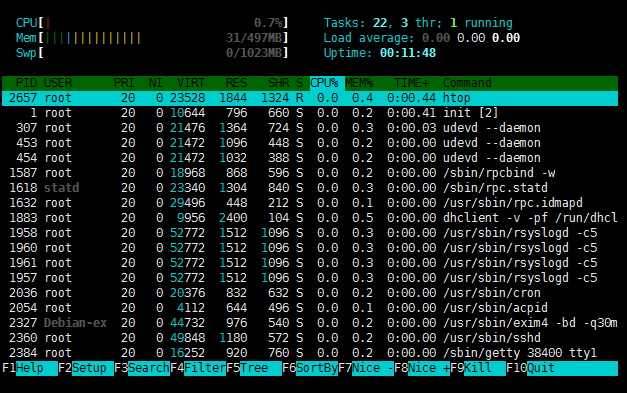Open F1 Help in the bottom bar

tap(30, 368)
